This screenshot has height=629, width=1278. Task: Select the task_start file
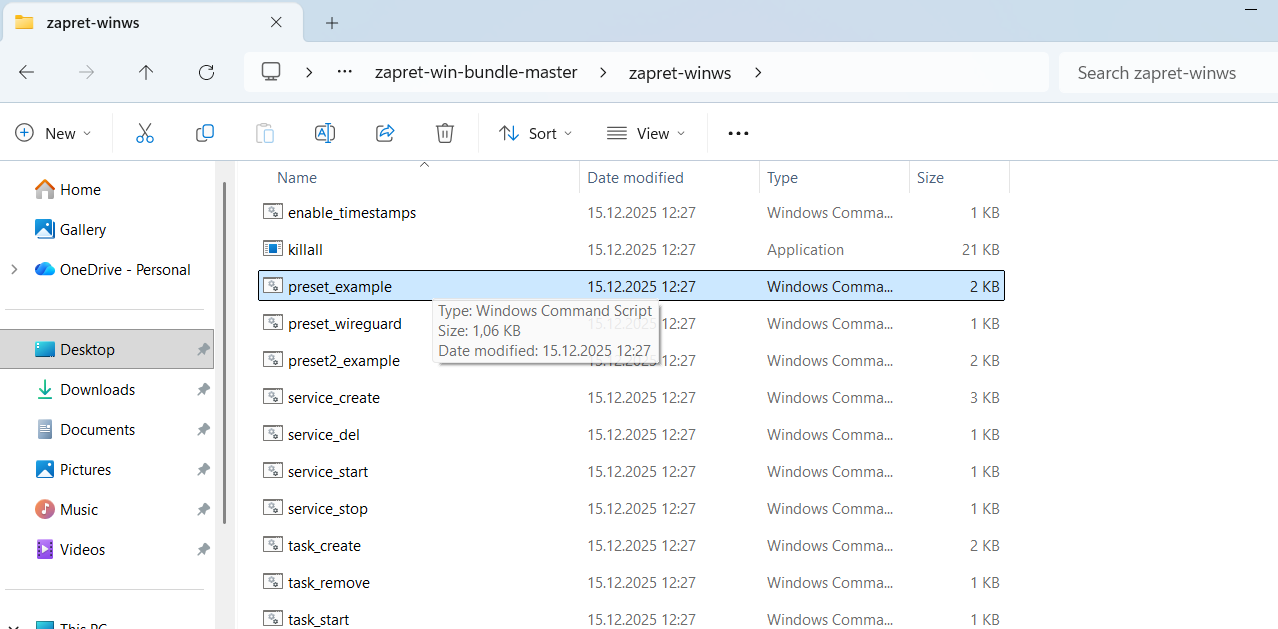coord(631,619)
